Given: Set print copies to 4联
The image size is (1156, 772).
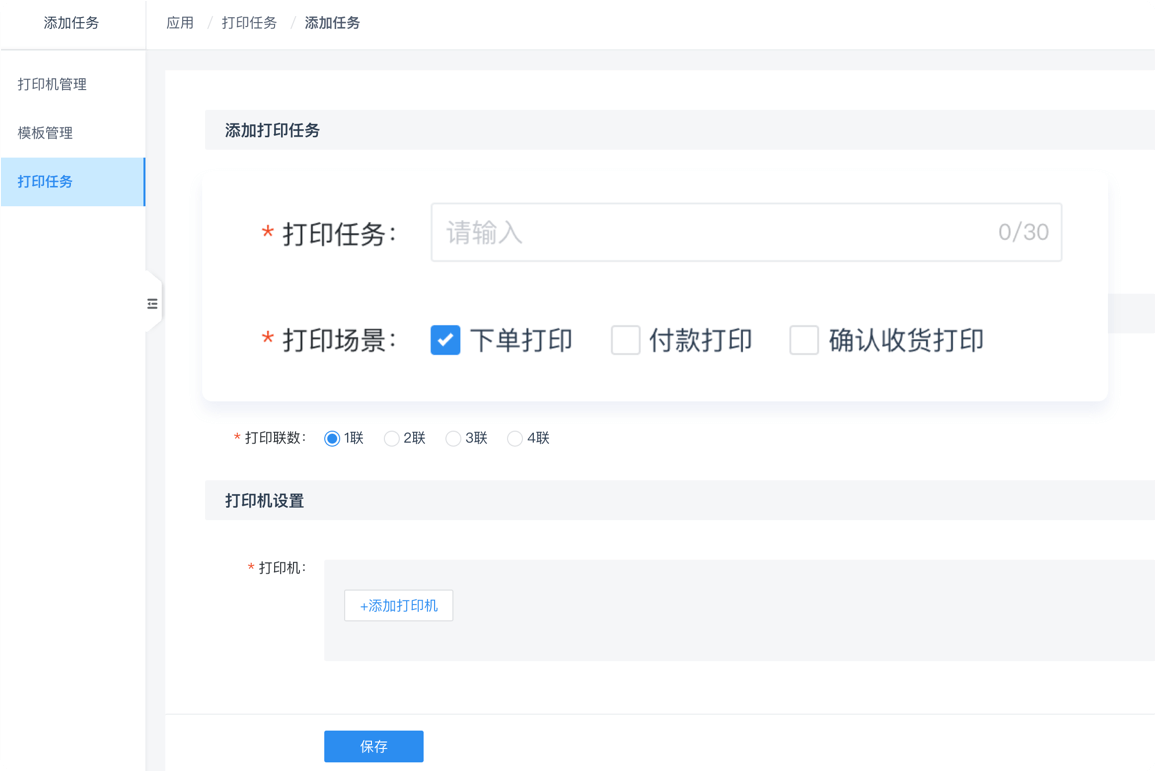Looking at the screenshot, I should (515, 439).
